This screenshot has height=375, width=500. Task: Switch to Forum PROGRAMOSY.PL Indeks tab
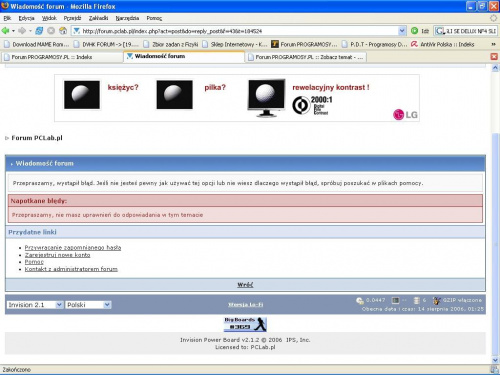point(62,57)
